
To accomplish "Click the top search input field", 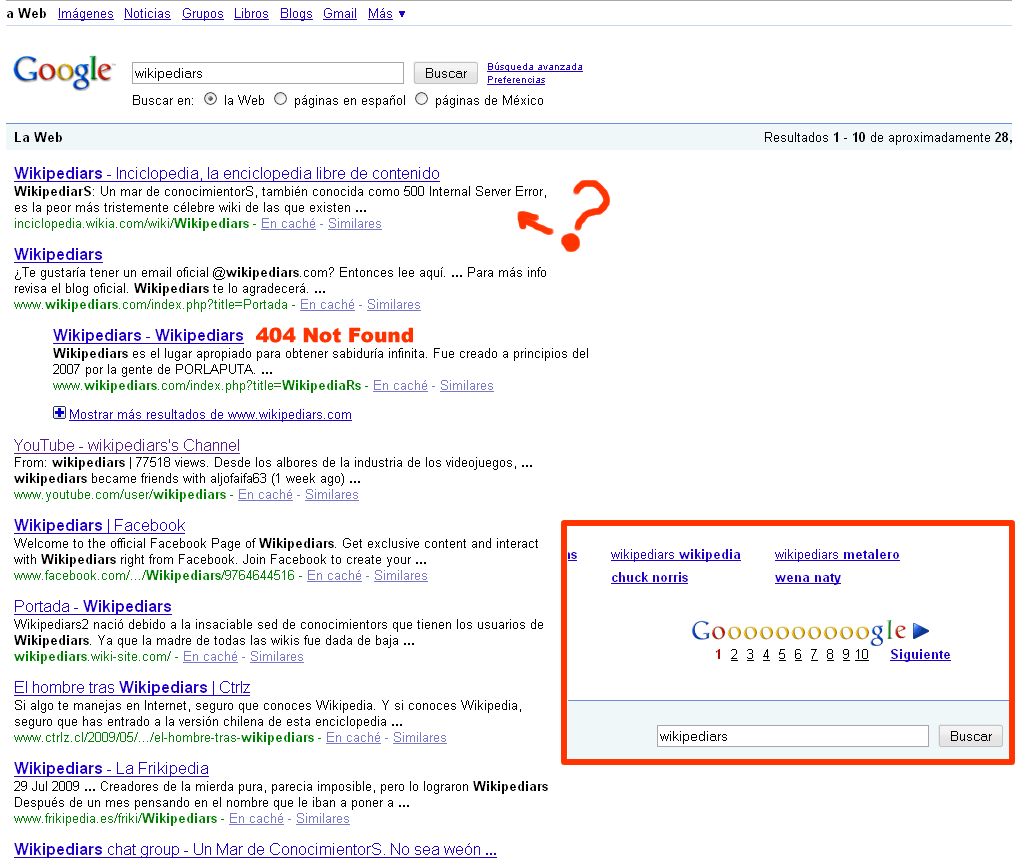I will [x=267, y=73].
